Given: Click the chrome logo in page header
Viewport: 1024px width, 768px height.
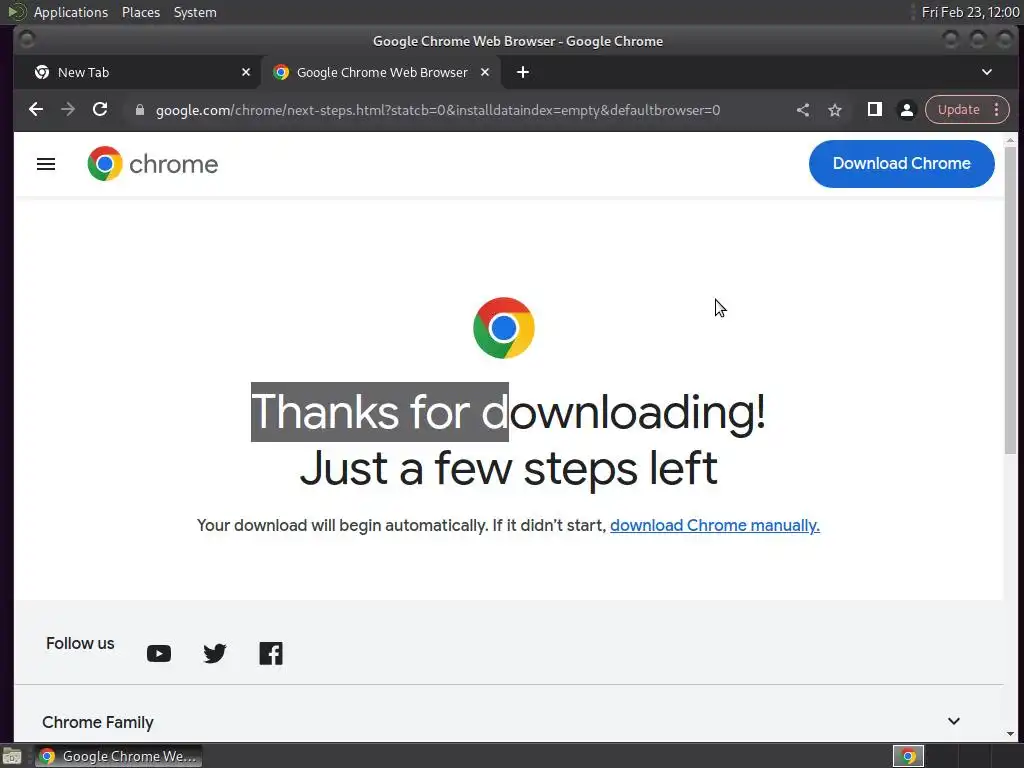Looking at the screenshot, I should (x=153, y=164).
